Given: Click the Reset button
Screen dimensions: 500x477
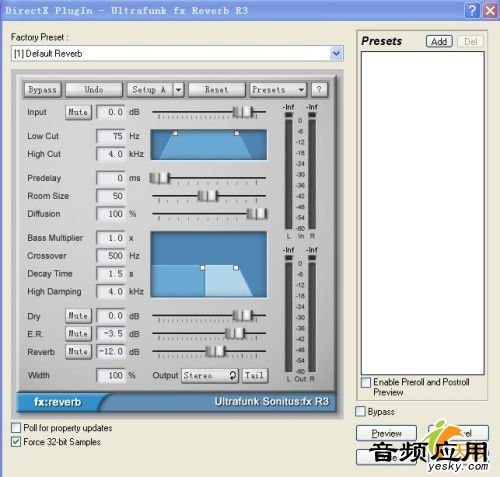Looking at the screenshot, I should point(217,90).
